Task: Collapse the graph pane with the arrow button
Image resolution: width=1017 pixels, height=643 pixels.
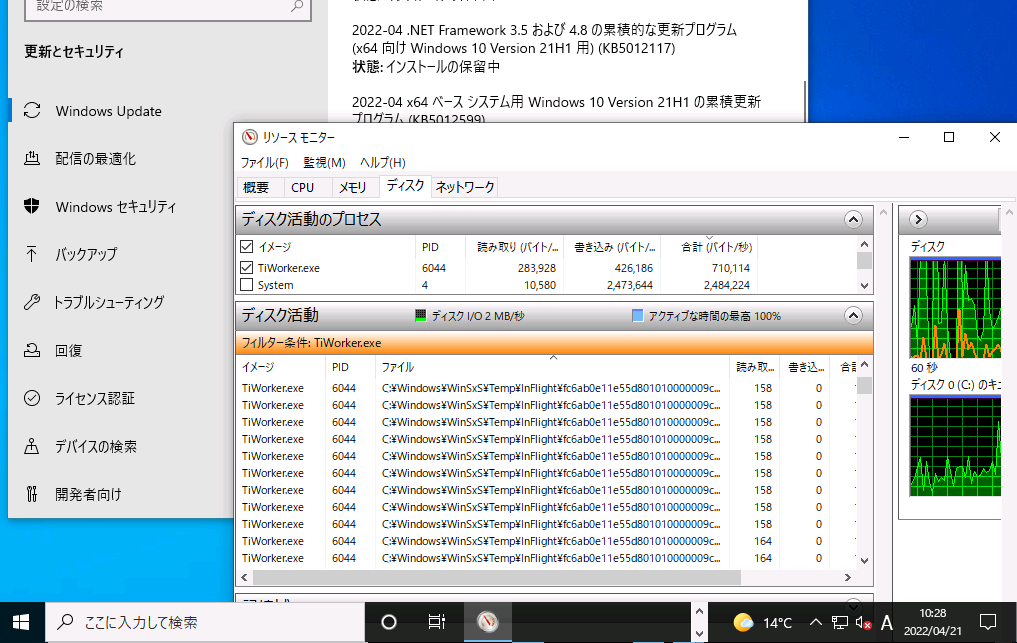Action: [918, 220]
